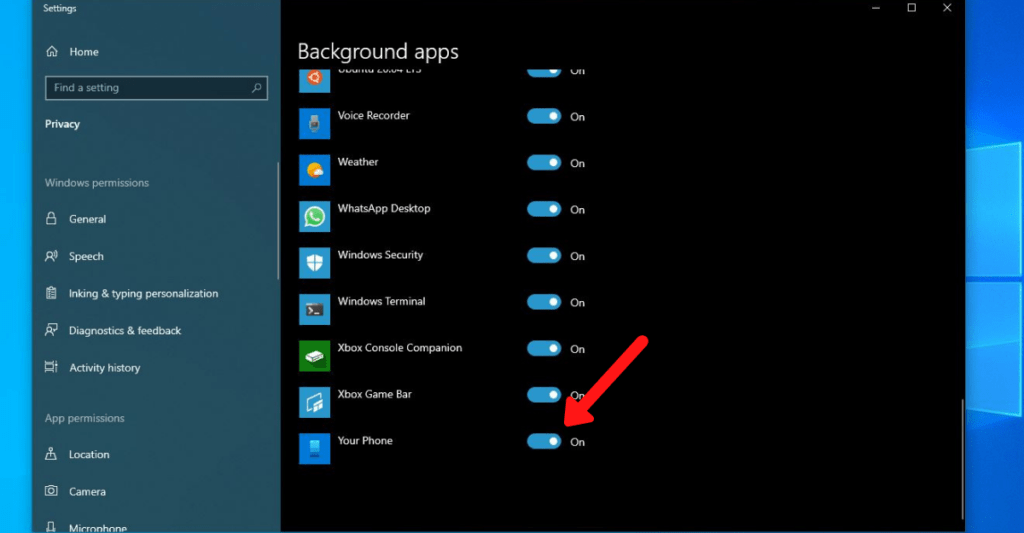
Task: Turn off Voice Recorder background toggle
Action: coord(544,116)
